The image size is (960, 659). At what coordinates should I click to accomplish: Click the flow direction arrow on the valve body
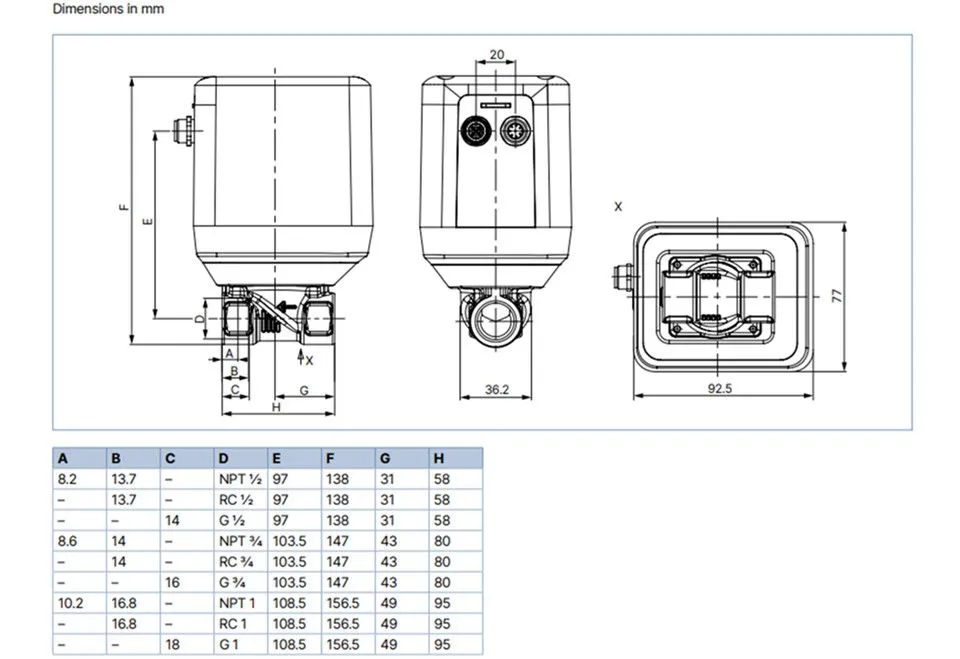coord(285,306)
